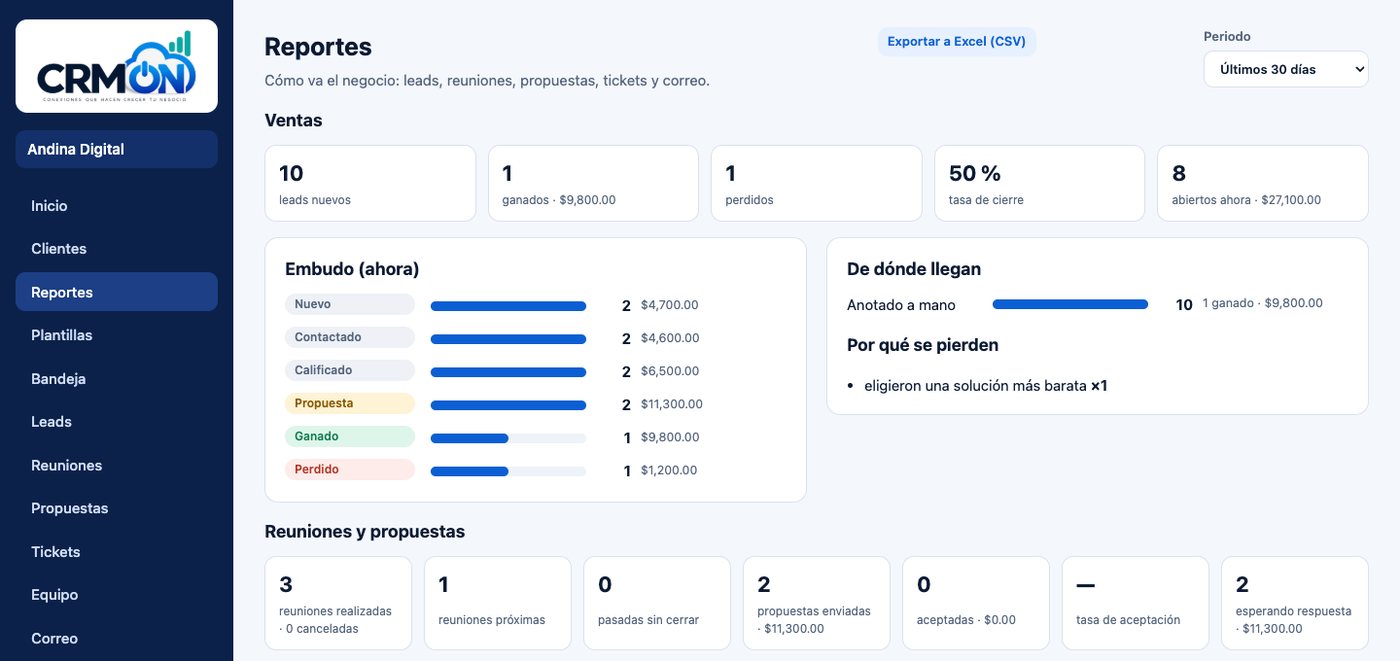The width and height of the screenshot is (1400, 661).
Task: Click the Reuniones y propuestas heading
Action: (x=365, y=532)
